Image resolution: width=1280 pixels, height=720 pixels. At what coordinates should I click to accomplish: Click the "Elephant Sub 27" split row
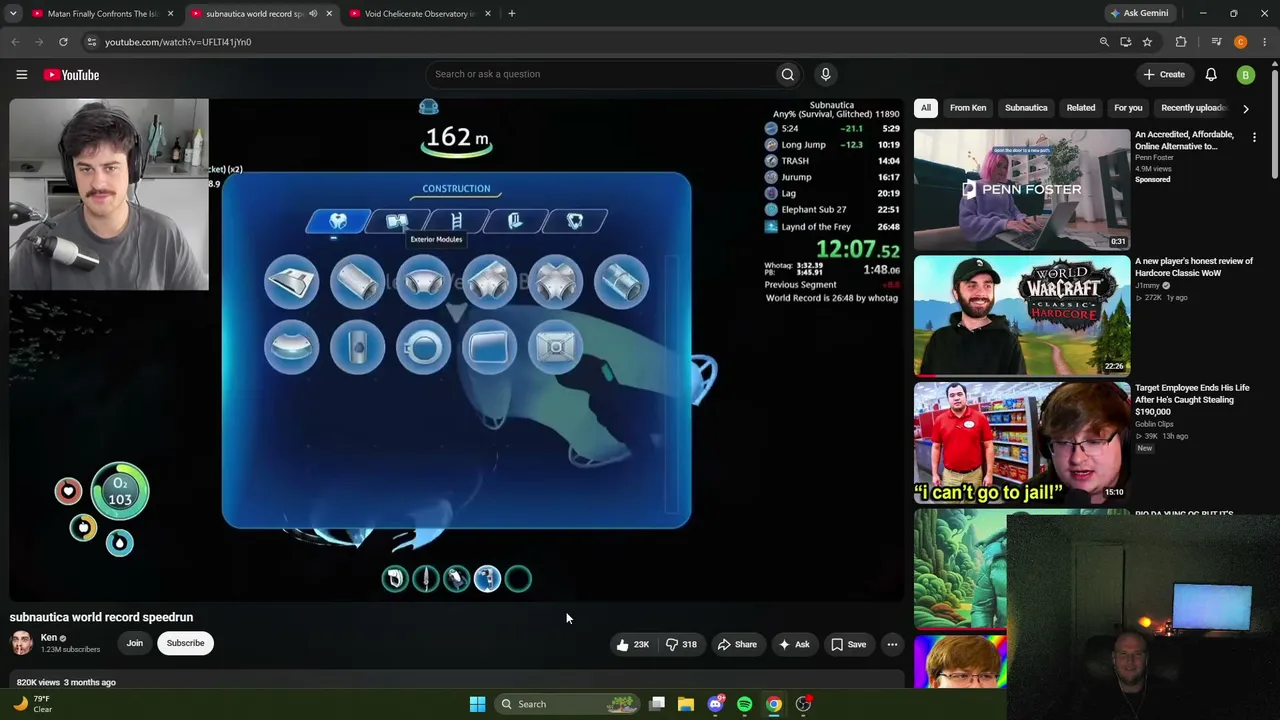tap(832, 210)
